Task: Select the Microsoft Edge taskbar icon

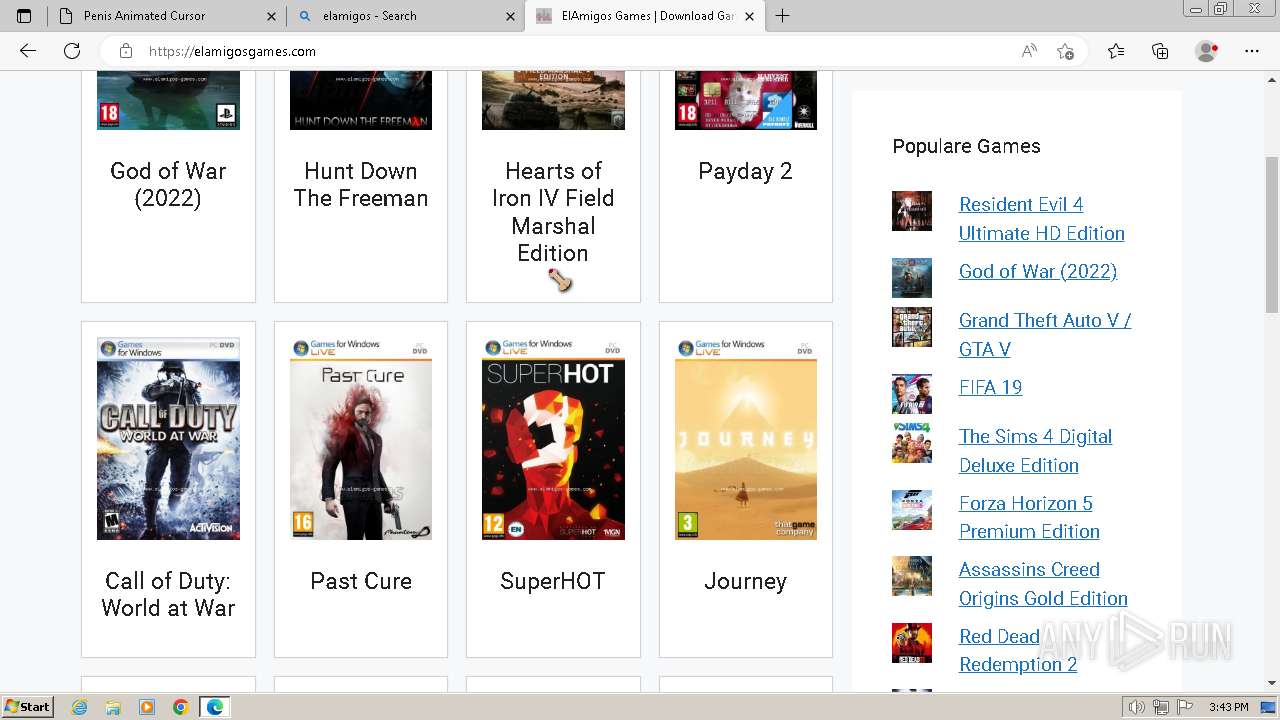Action: tap(215, 707)
